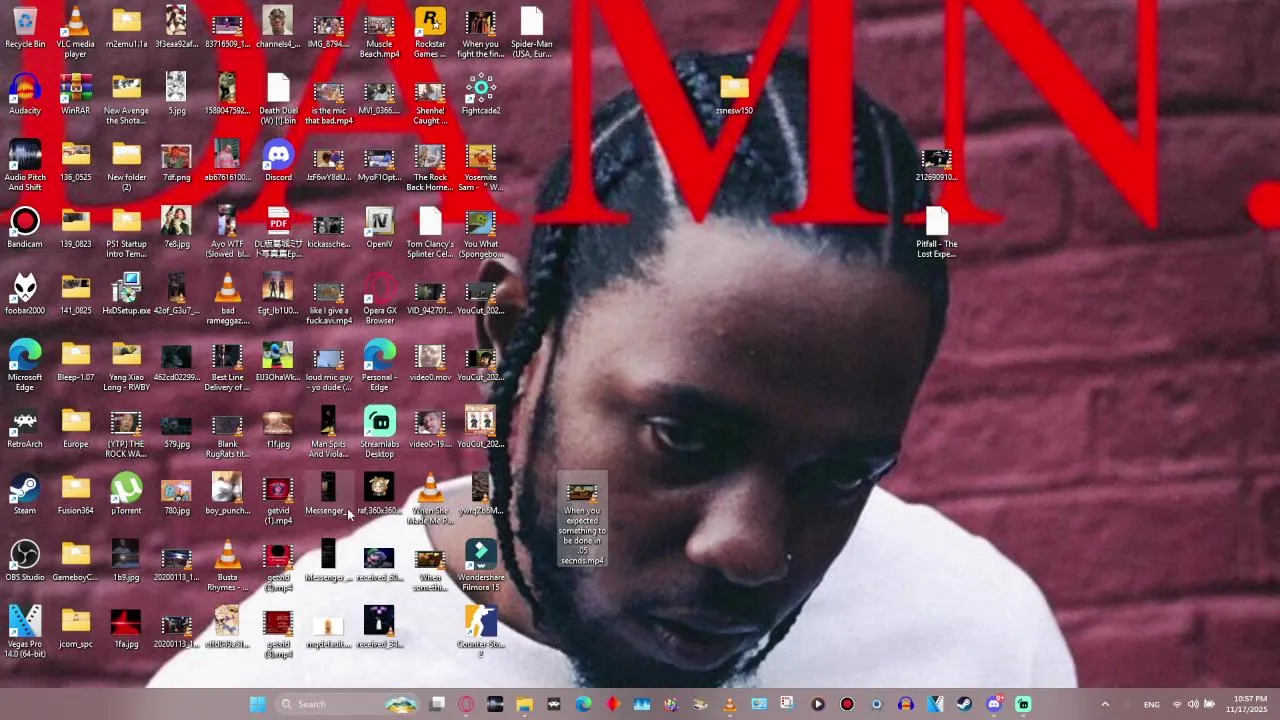Select the 5.jpg image file
The width and height of the screenshot is (1280, 720).
[177, 95]
